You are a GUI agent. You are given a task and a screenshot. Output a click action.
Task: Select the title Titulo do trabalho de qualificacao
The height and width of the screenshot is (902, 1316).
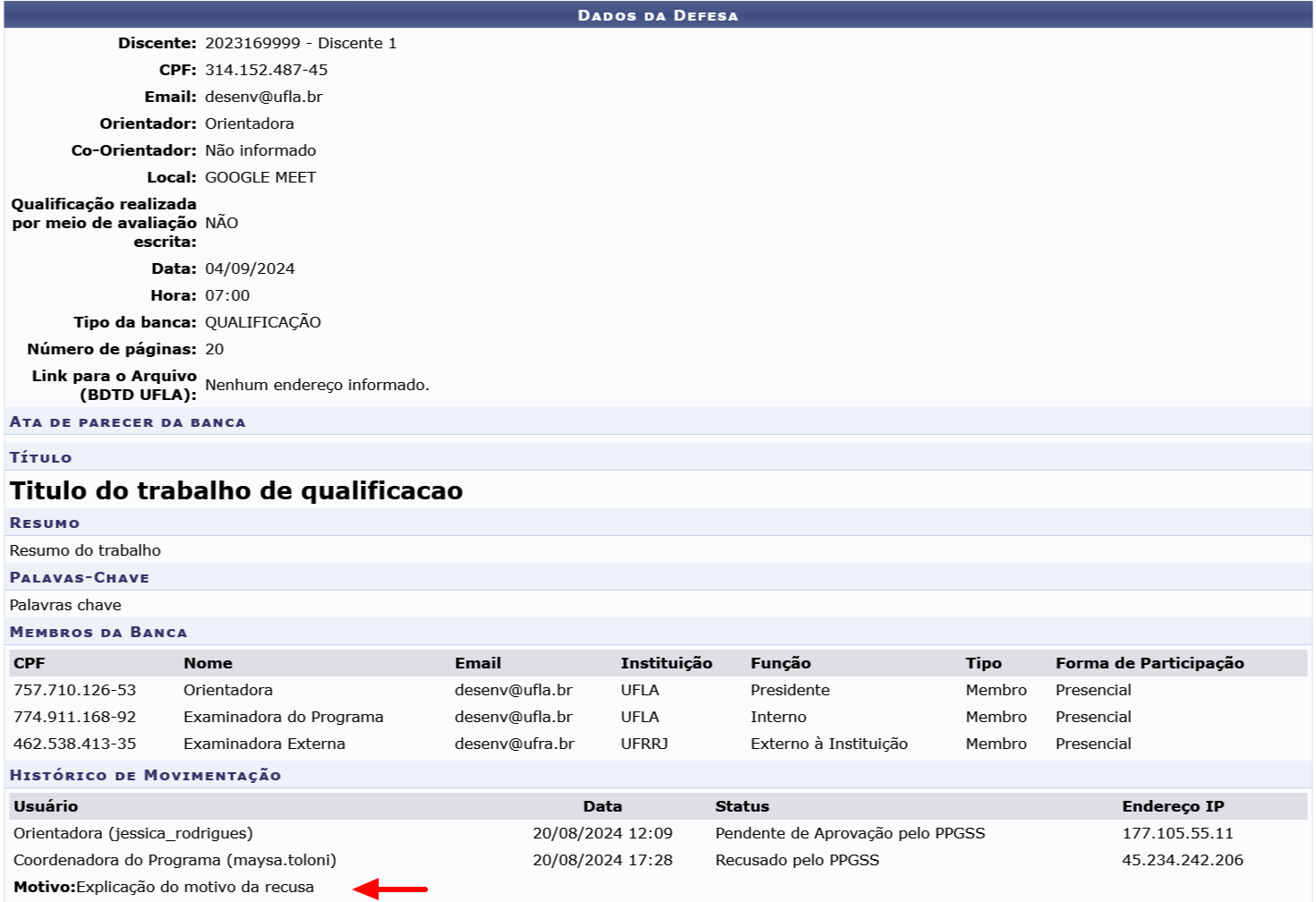(x=236, y=490)
